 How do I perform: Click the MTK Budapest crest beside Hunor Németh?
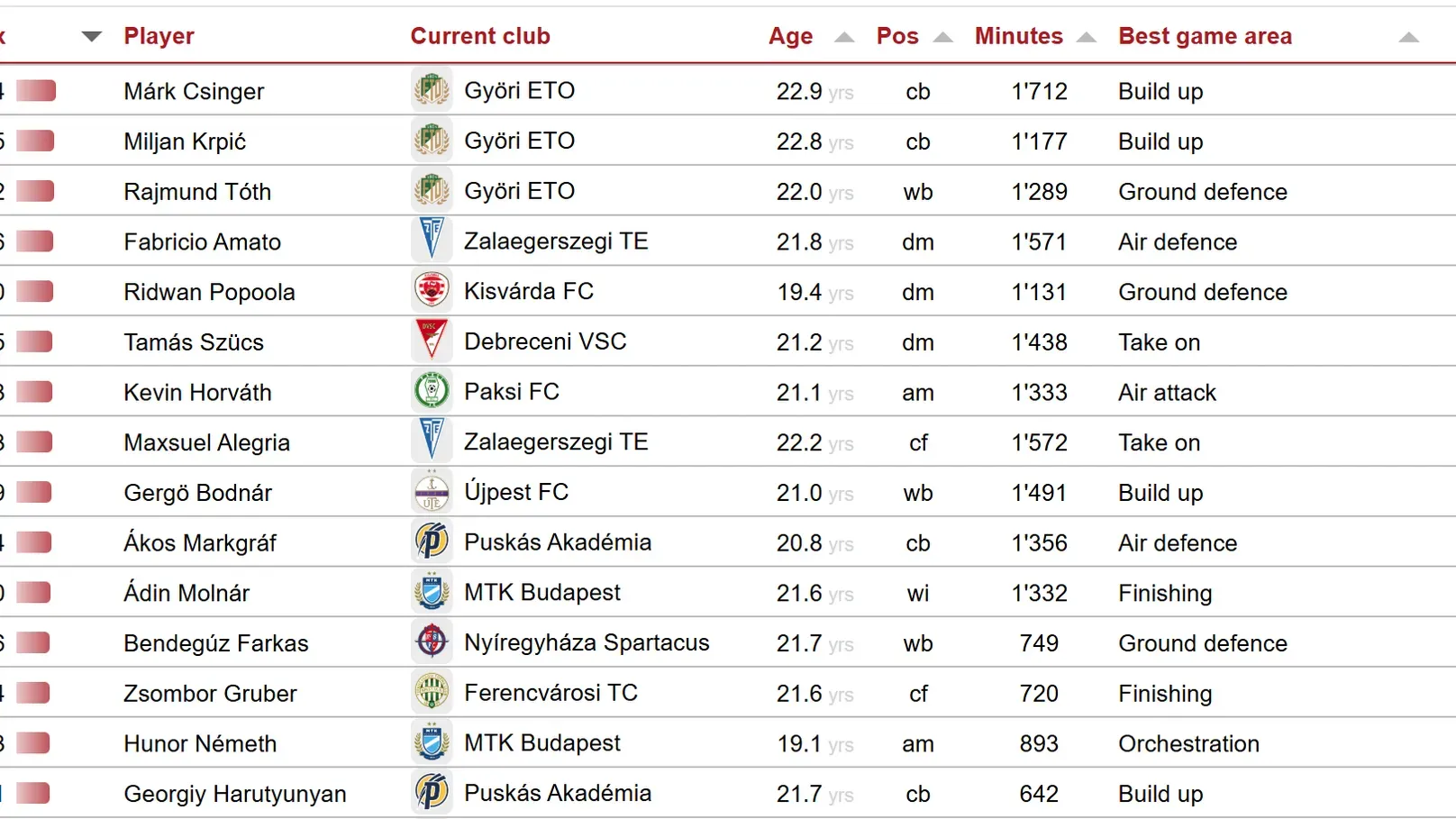tap(432, 743)
